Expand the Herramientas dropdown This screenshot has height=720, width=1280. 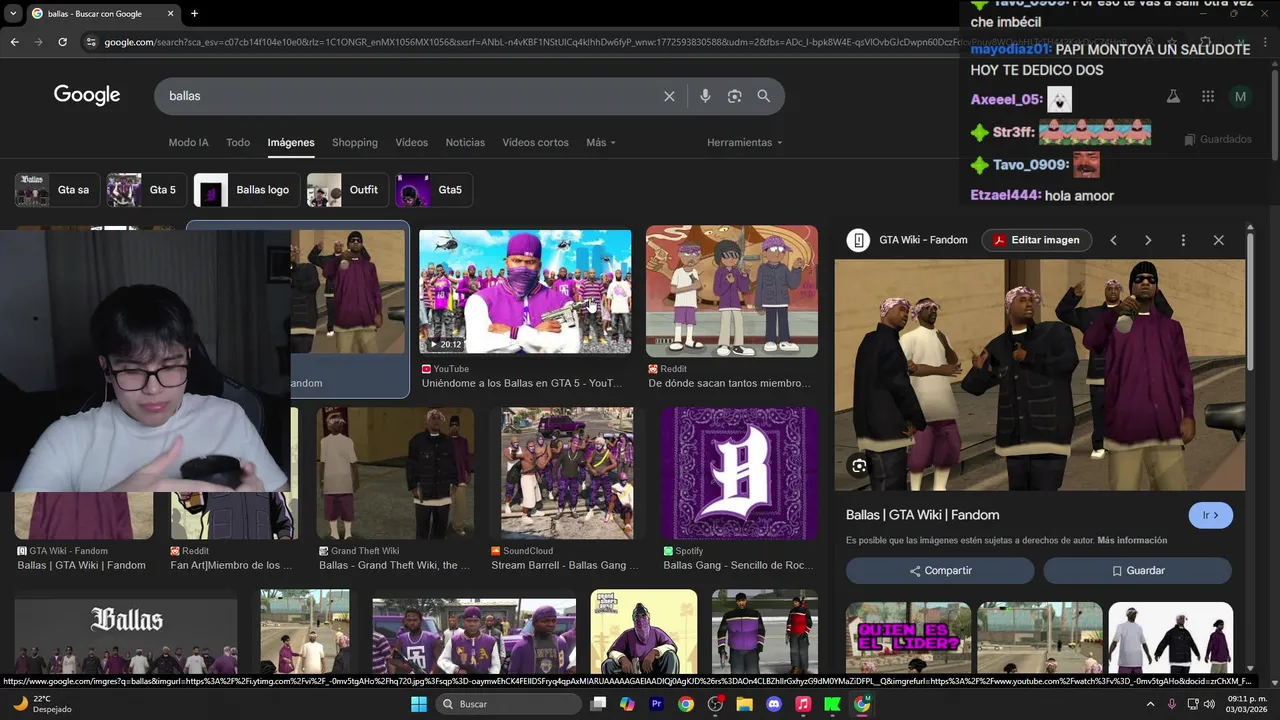[x=745, y=143]
